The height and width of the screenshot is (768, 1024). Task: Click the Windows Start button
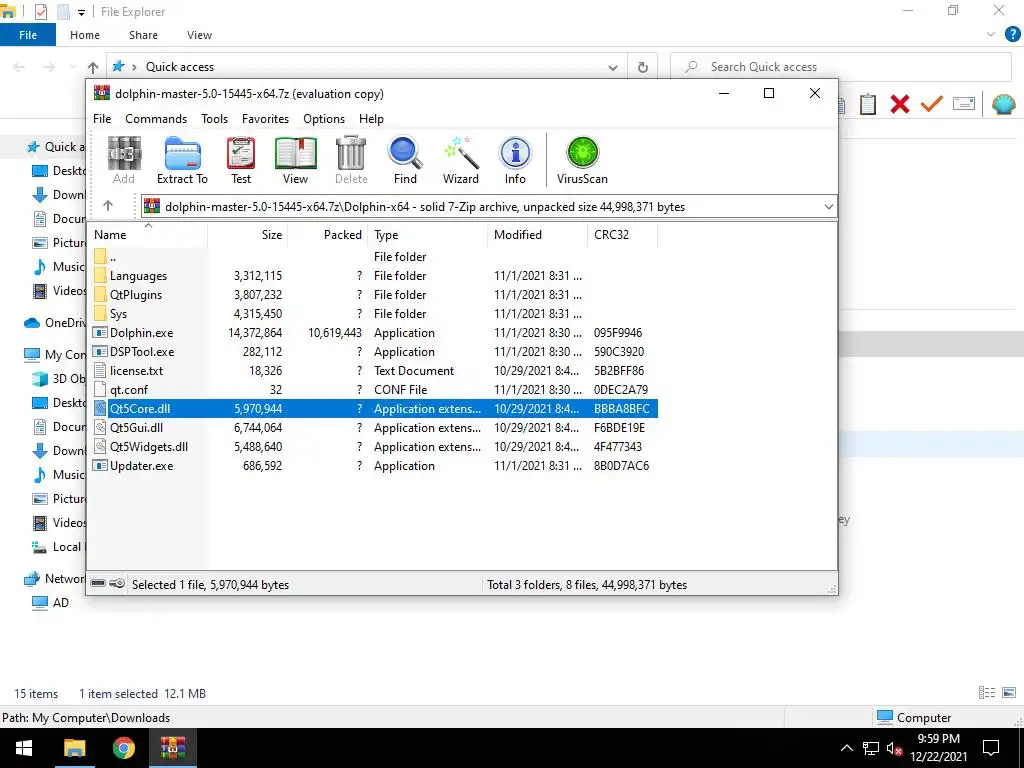tap(24, 748)
